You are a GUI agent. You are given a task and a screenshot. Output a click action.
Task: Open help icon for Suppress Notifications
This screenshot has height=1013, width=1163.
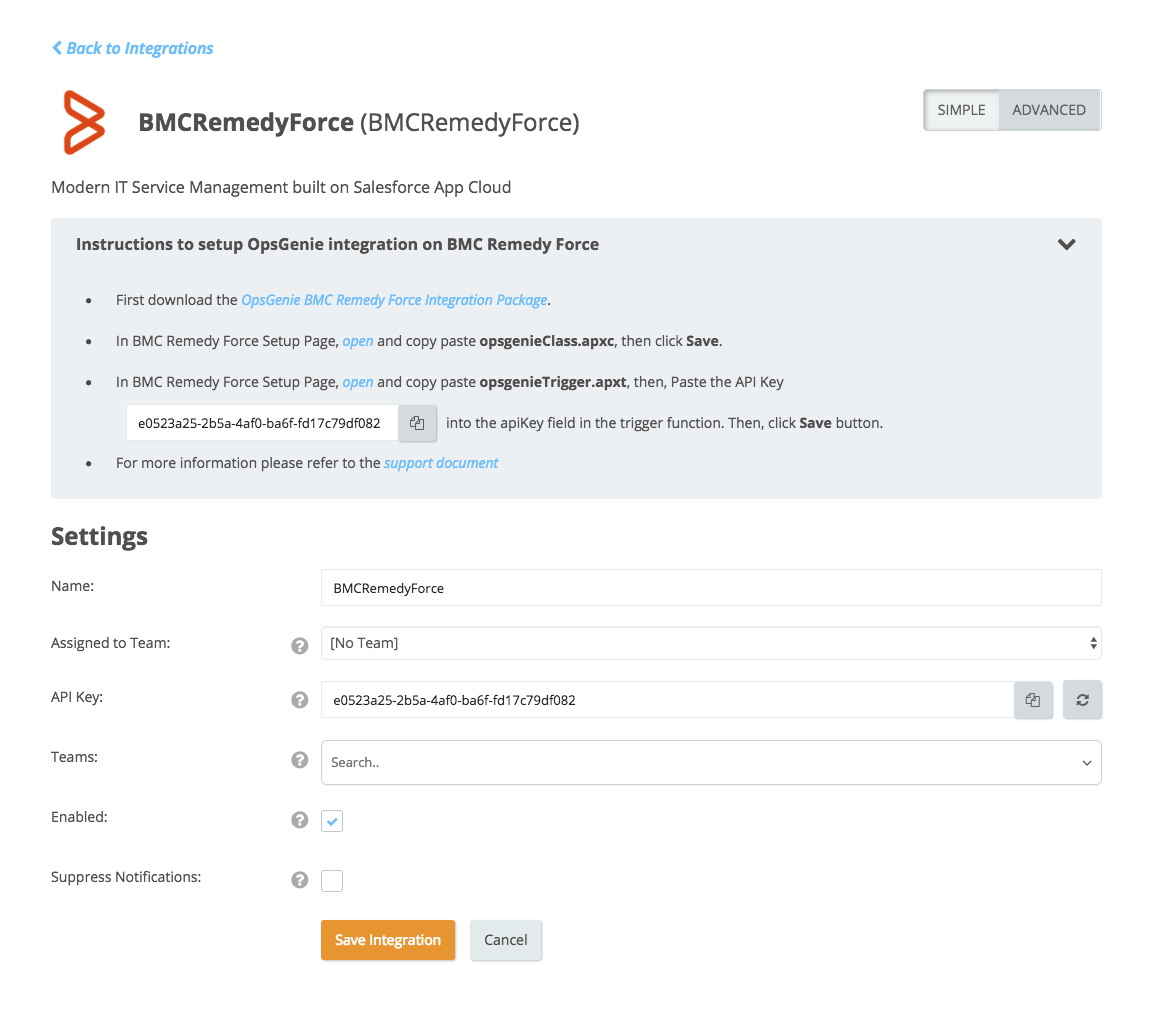click(300, 880)
